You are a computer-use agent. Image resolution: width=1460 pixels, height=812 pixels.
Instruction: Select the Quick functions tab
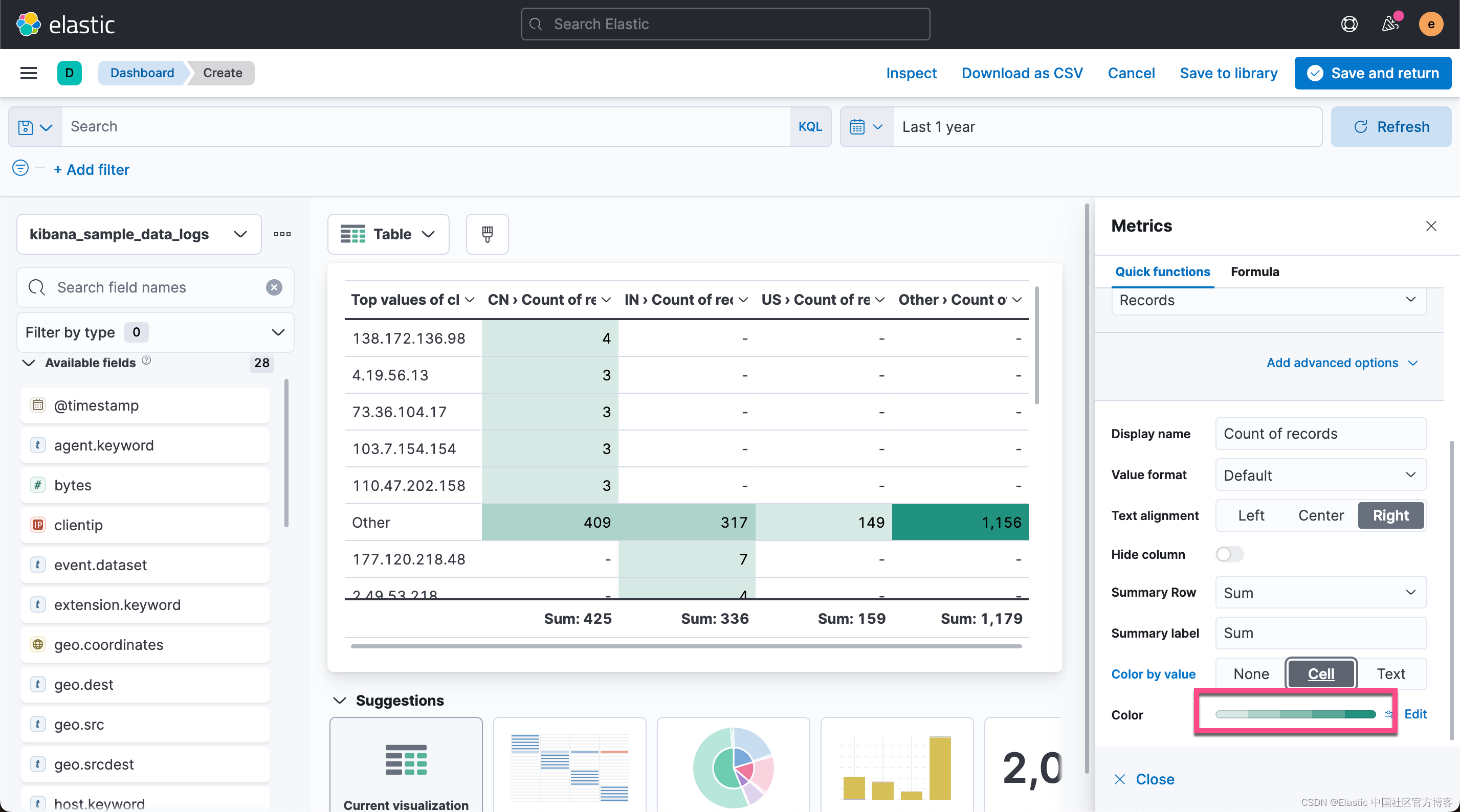tap(1162, 272)
